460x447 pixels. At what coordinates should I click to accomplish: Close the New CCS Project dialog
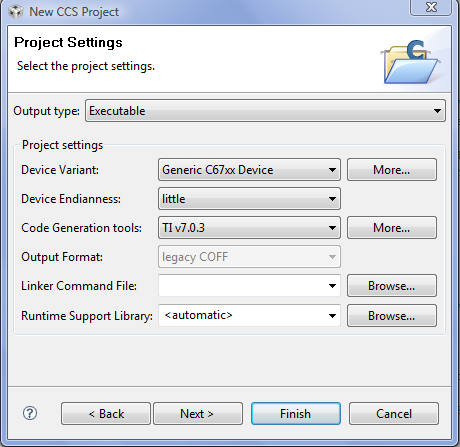431,7
